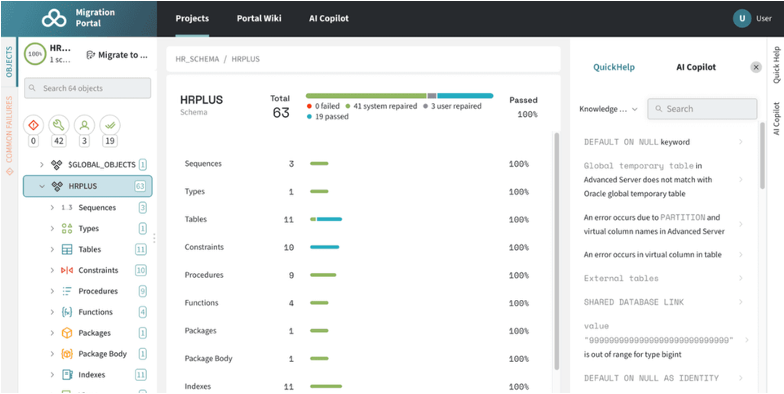The height and width of the screenshot is (394, 784).
Task: Expand the Sequences tree node
Action: (52, 208)
